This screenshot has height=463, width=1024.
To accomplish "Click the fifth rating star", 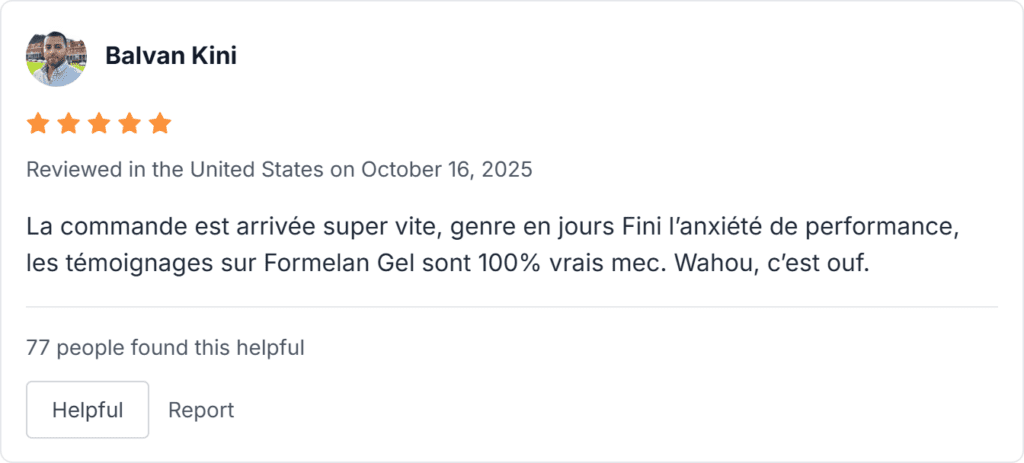I will [x=160, y=124].
